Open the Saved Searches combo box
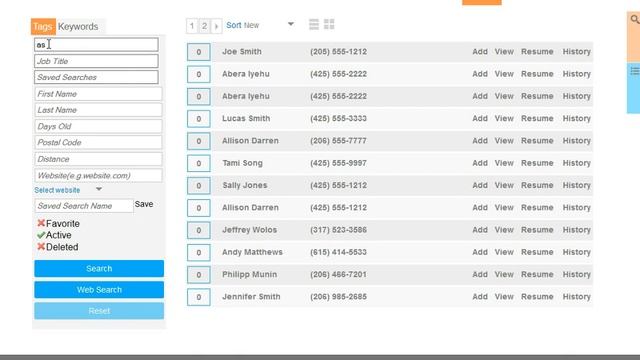Viewport: 640px width, 360px height. (x=96, y=77)
